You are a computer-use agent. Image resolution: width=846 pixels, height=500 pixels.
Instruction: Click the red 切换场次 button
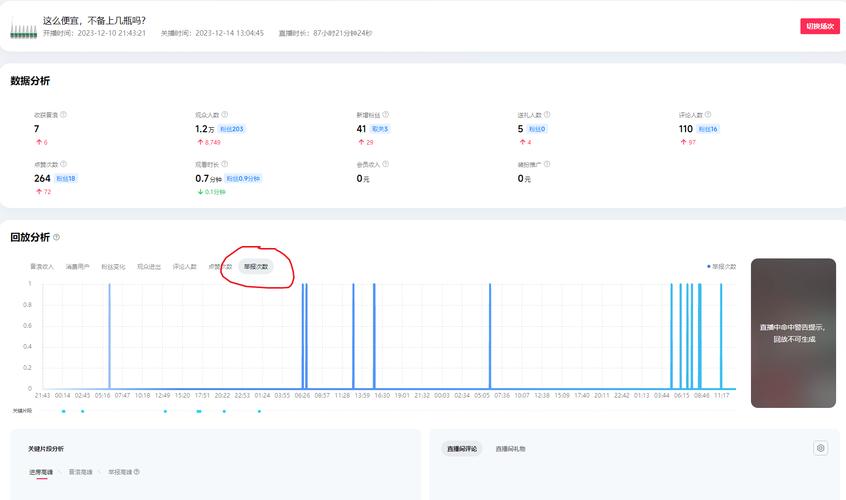tap(820, 26)
